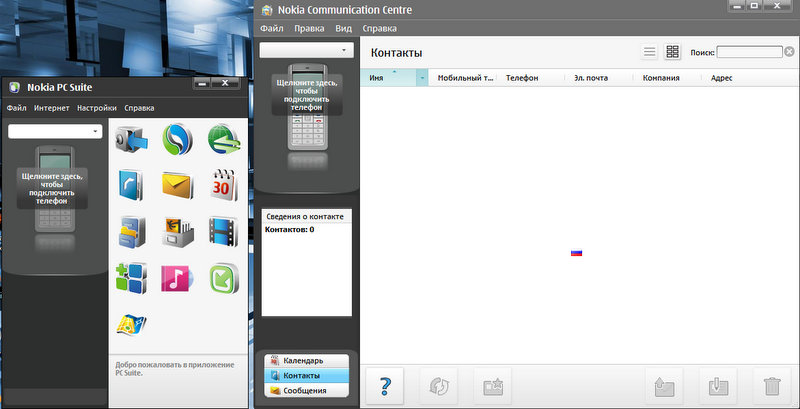Clear the search with the X icon
Viewport: 800px width, 409px height.
pos(789,52)
